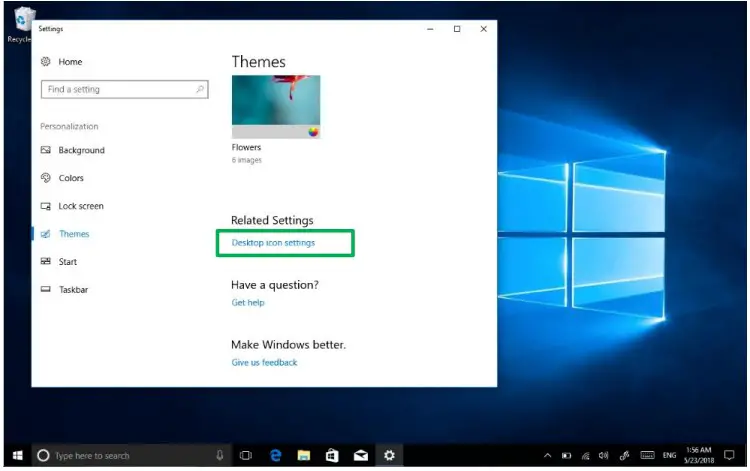The image size is (750, 471).
Task: Close the Settings window
Action: (x=484, y=29)
